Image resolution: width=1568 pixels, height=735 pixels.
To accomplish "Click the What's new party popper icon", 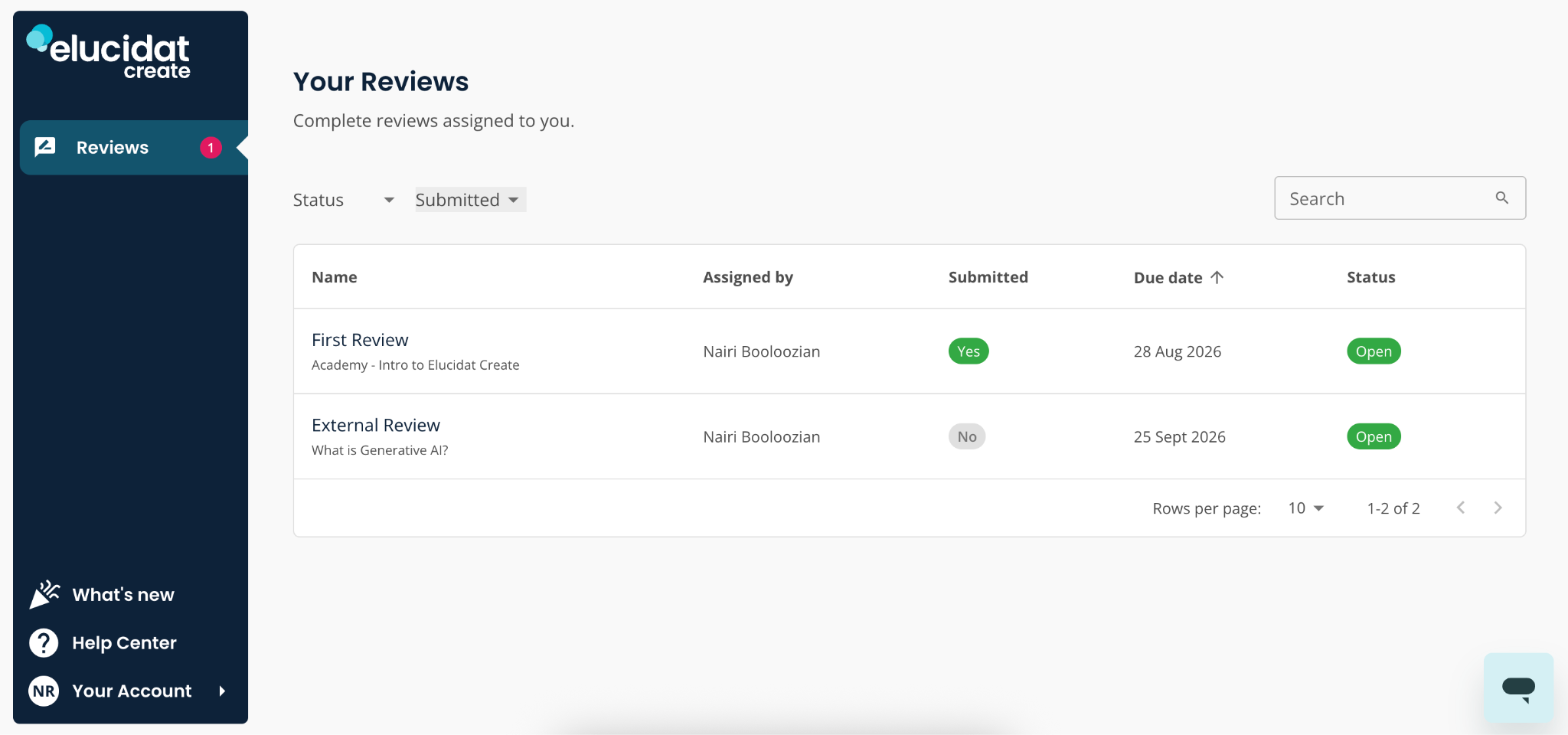I will click(44, 594).
